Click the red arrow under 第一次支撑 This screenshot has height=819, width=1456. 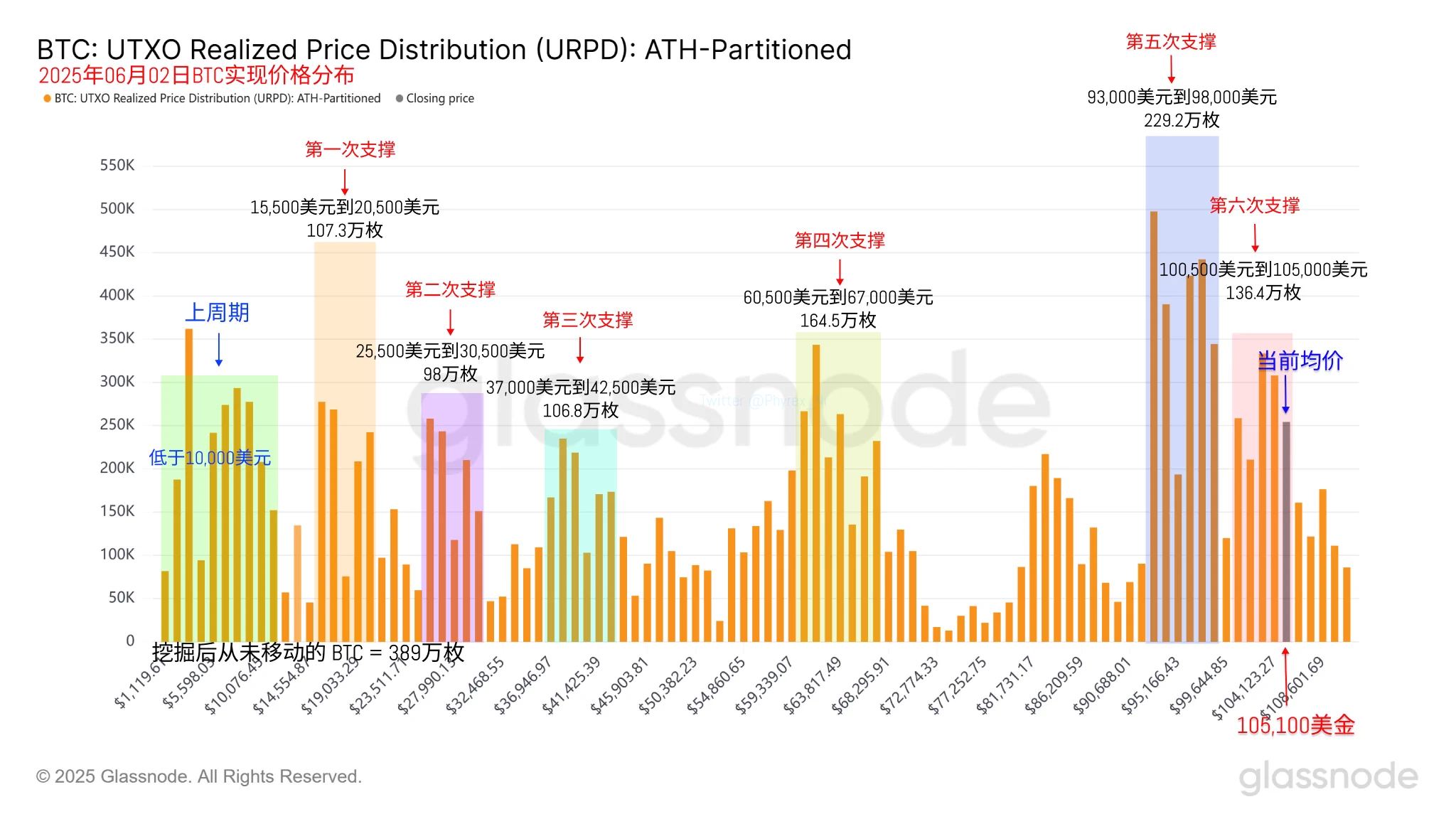pos(345,182)
